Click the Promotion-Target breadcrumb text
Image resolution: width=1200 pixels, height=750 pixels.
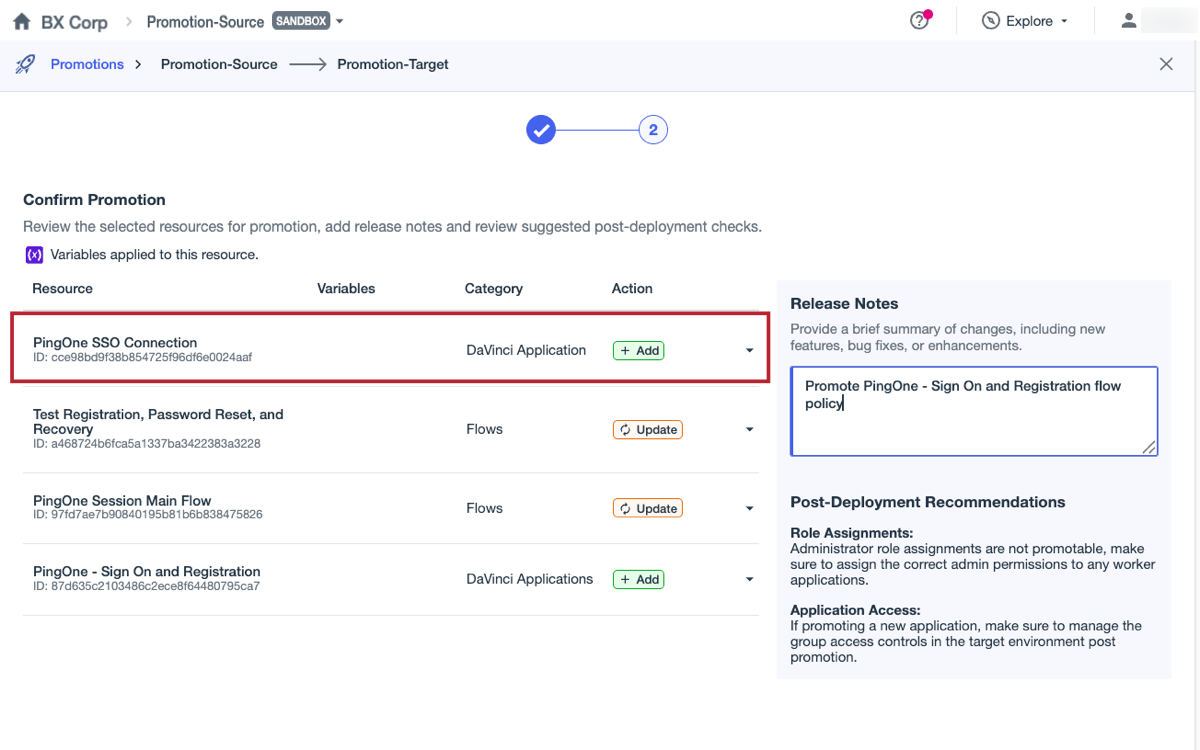393,64
